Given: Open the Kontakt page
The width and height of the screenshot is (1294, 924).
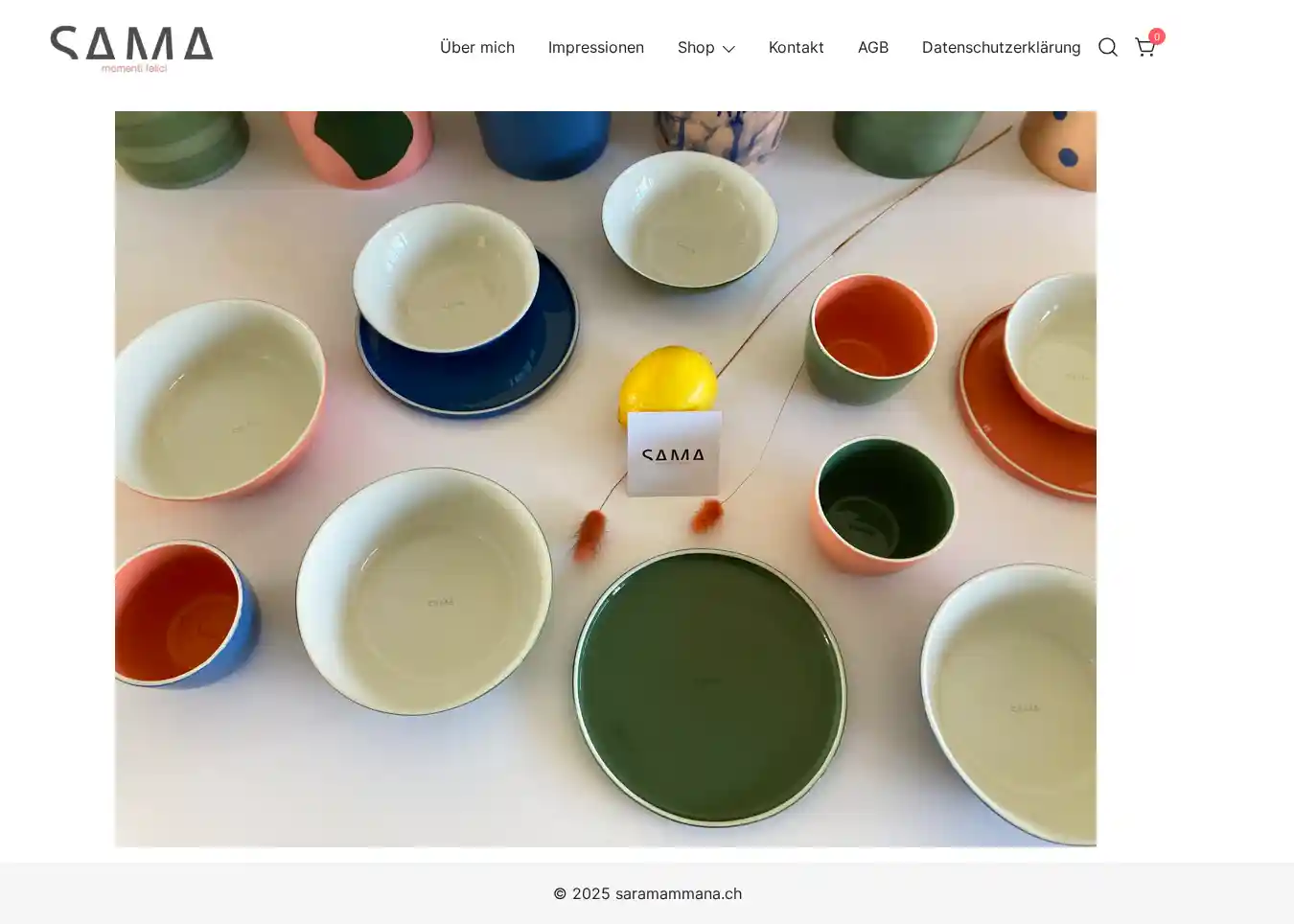Looking at the screenshot, I should (796, 47).
